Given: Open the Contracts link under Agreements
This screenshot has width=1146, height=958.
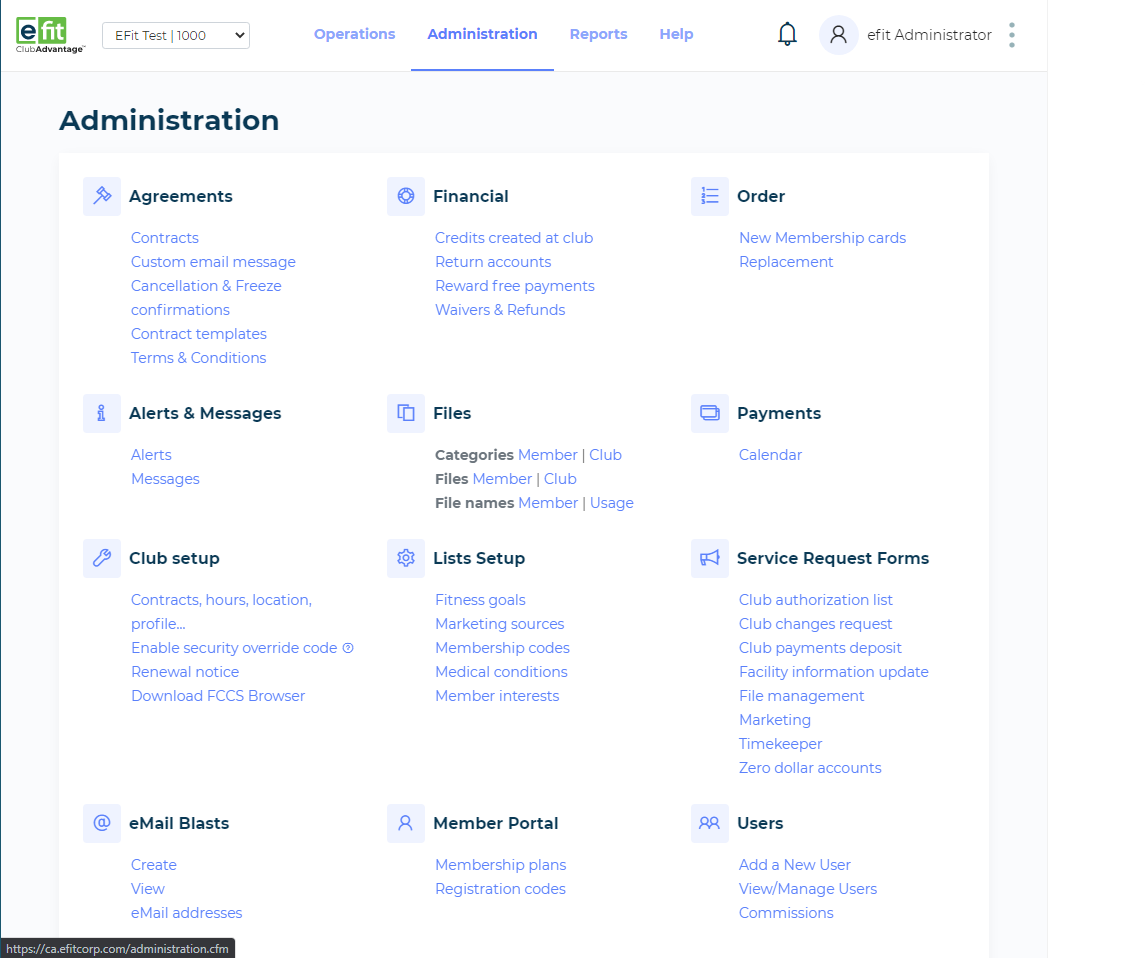Looking at the screenshot, I should click(164, 238).
